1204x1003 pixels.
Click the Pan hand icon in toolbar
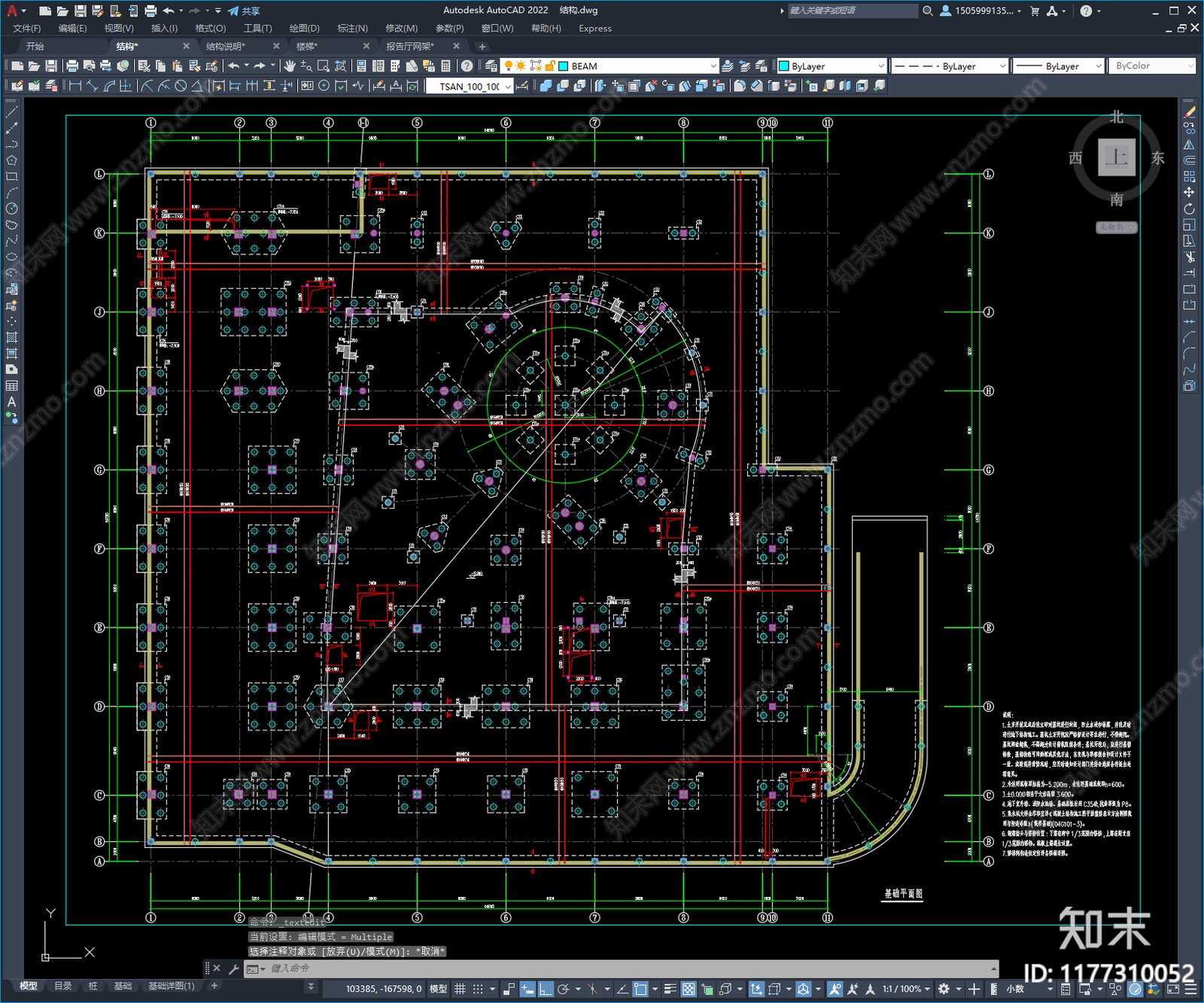point(289,66)
